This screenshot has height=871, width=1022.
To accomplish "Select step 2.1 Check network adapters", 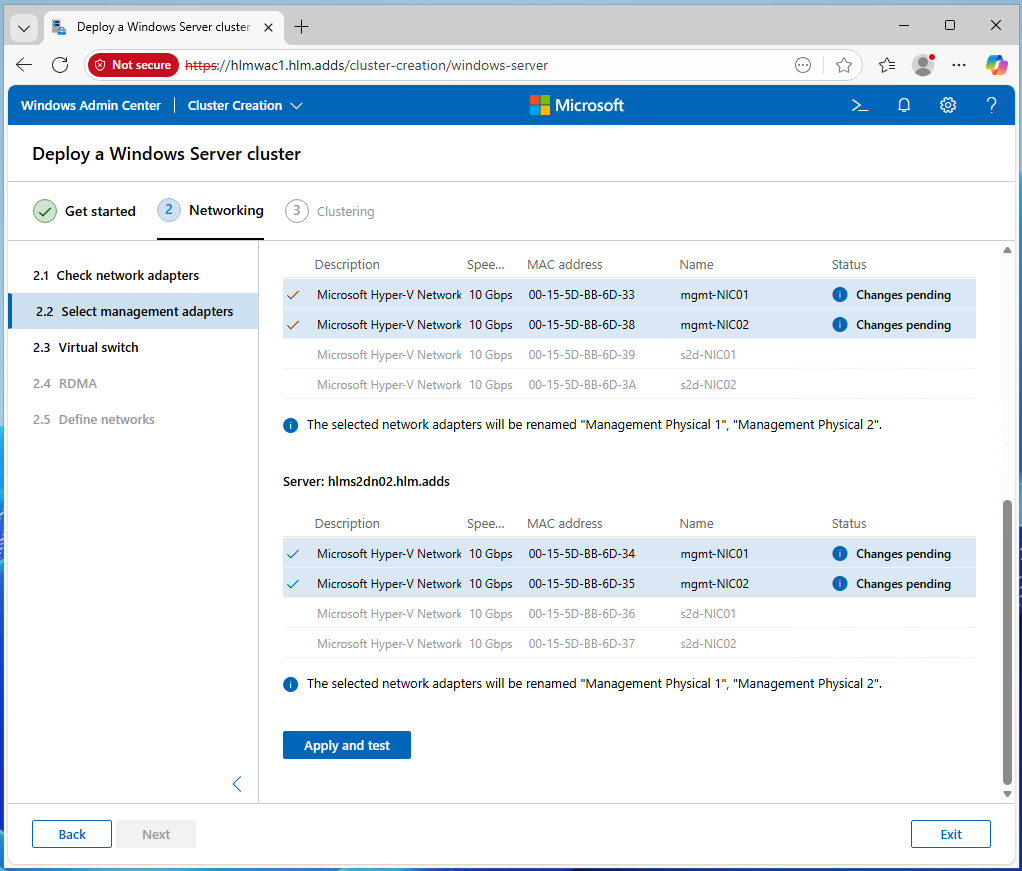I will point(116,275).
